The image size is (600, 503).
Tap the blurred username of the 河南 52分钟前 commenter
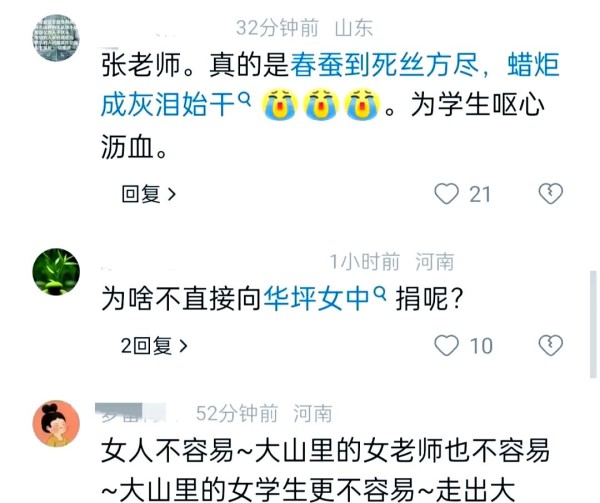pos(130,413)
